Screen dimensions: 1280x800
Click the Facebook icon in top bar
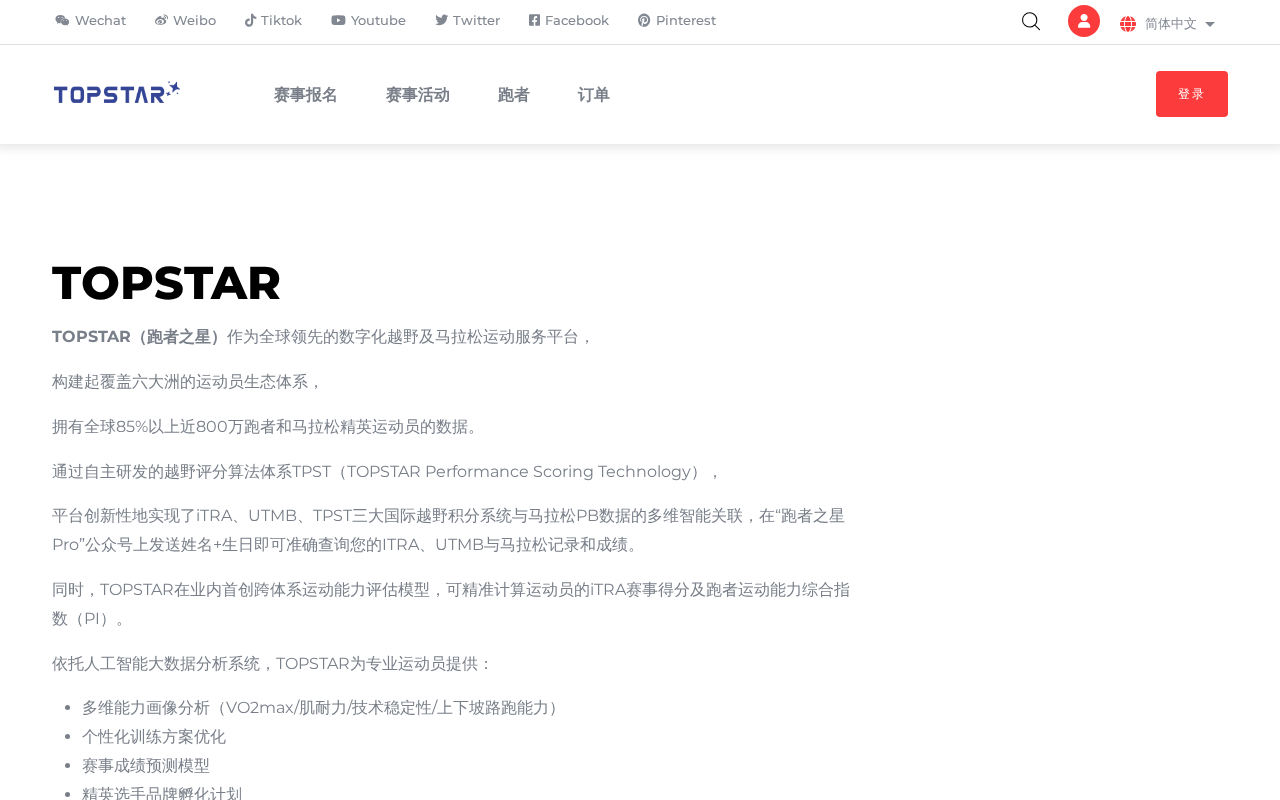pyautogui.click(x=534, y=21)
